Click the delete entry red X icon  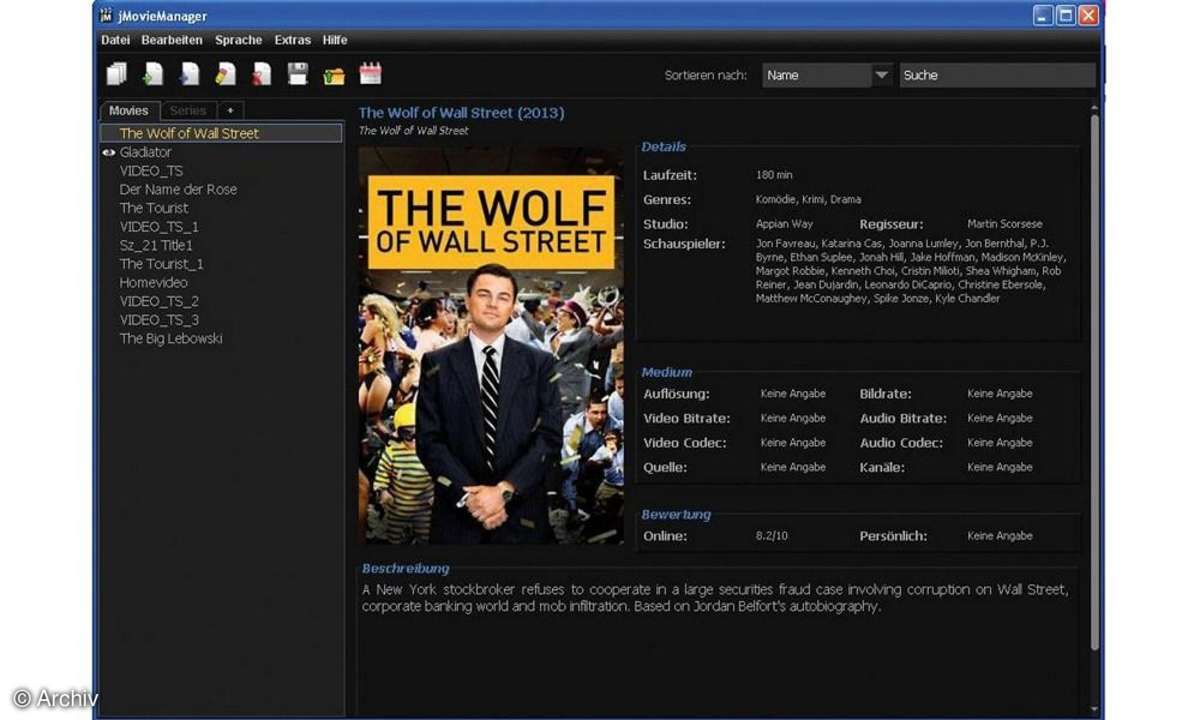point(261,74)
